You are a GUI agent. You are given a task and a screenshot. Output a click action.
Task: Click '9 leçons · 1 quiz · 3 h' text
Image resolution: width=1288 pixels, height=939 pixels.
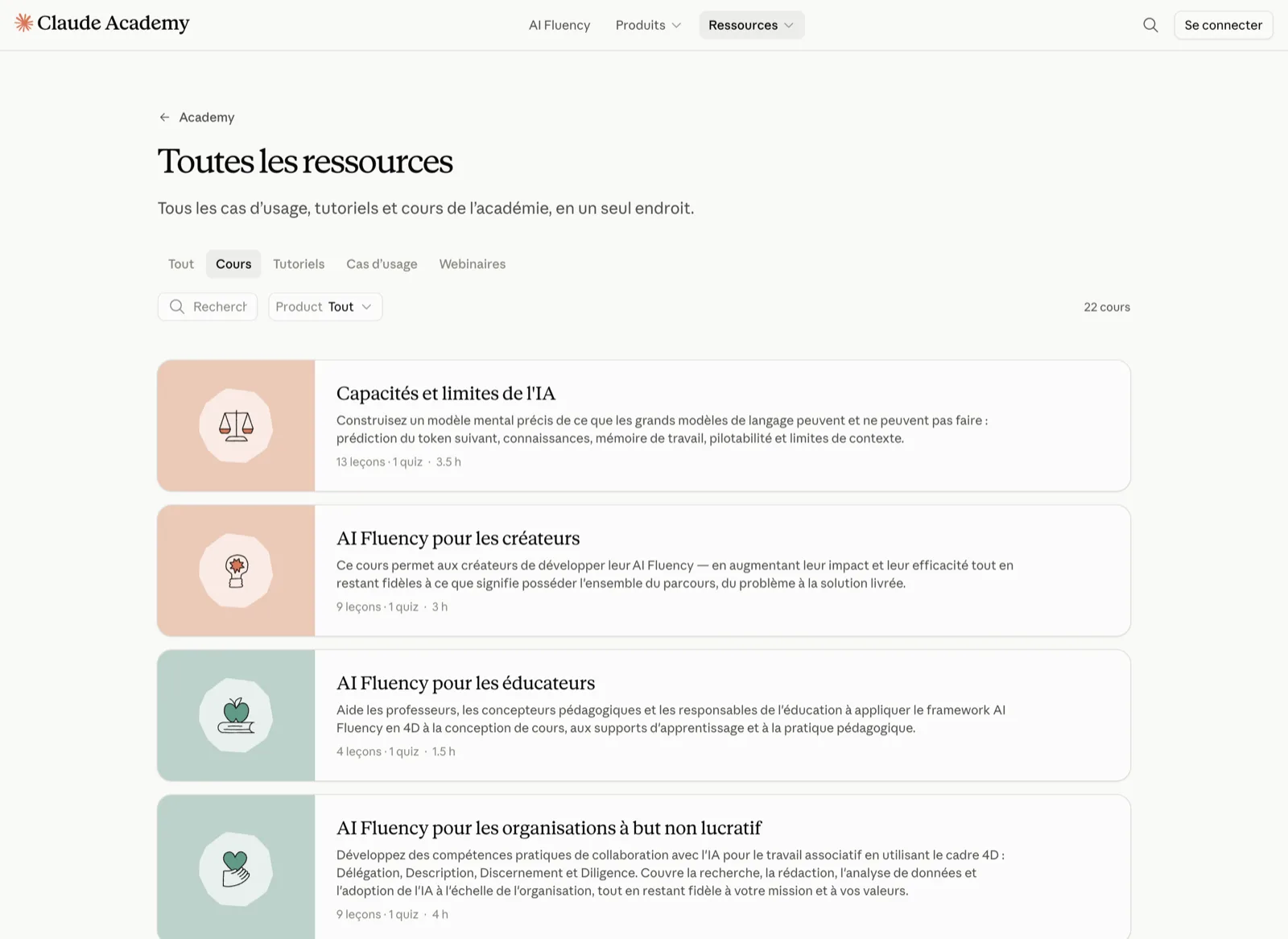click(x=392, y=607)
